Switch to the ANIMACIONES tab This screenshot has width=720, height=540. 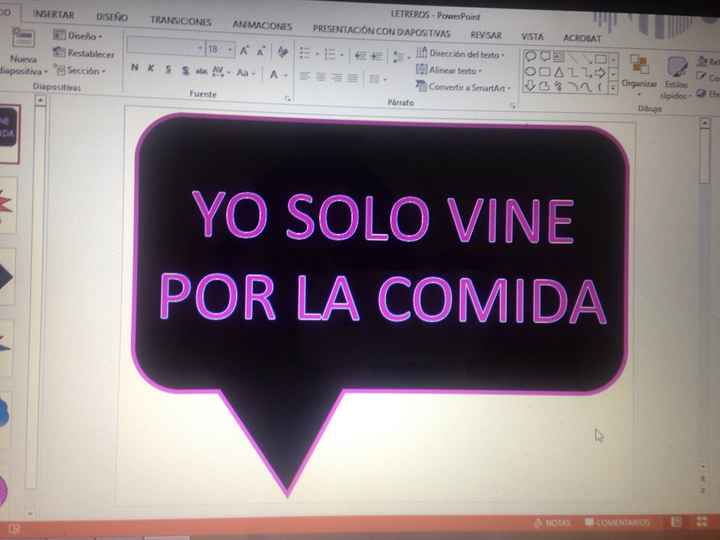tap(262, 25)
